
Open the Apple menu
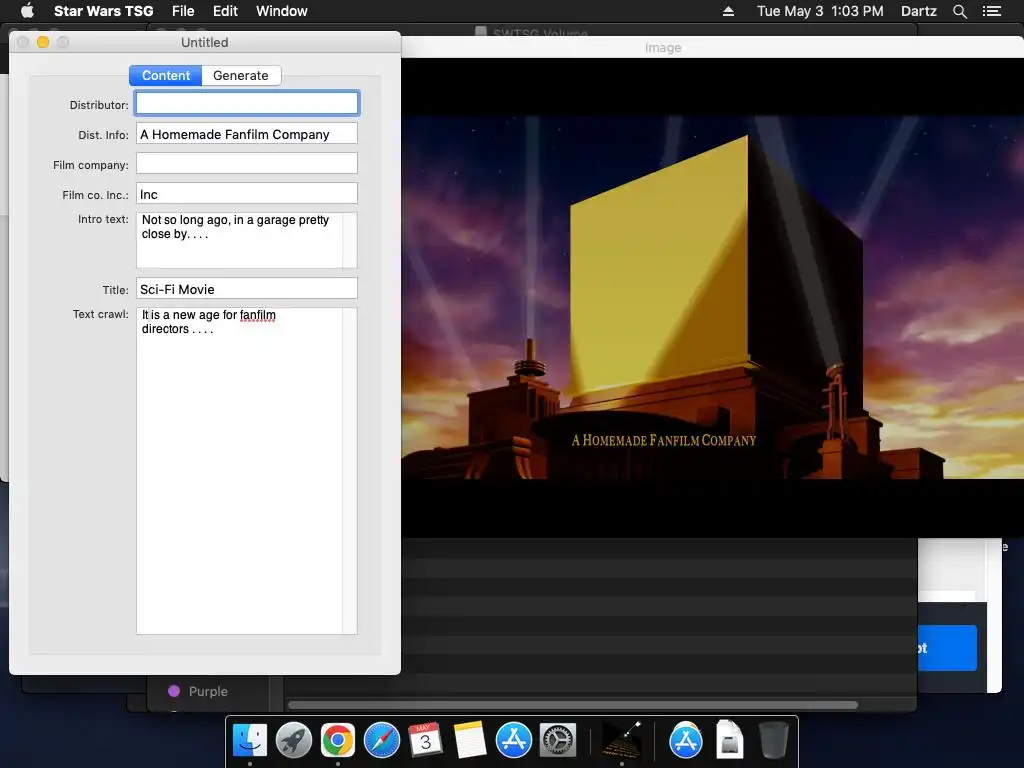coord(27,11)
